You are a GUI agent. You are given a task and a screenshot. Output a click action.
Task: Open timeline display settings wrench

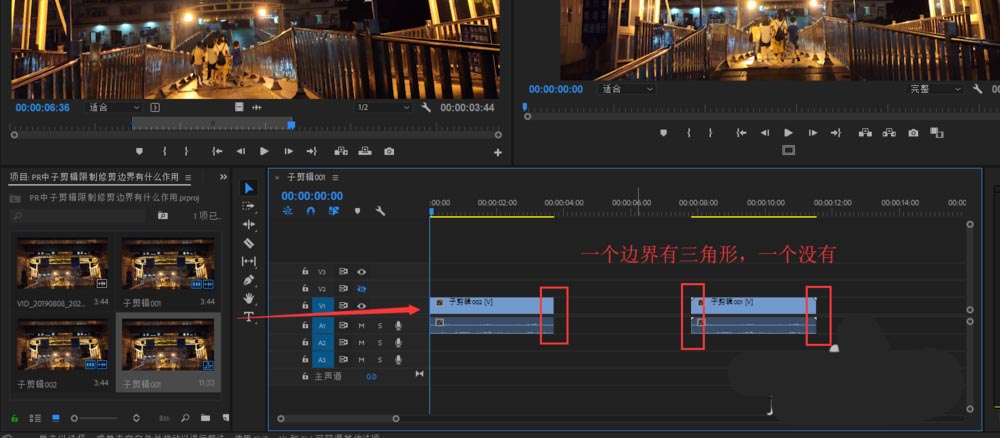coord(380,211)
